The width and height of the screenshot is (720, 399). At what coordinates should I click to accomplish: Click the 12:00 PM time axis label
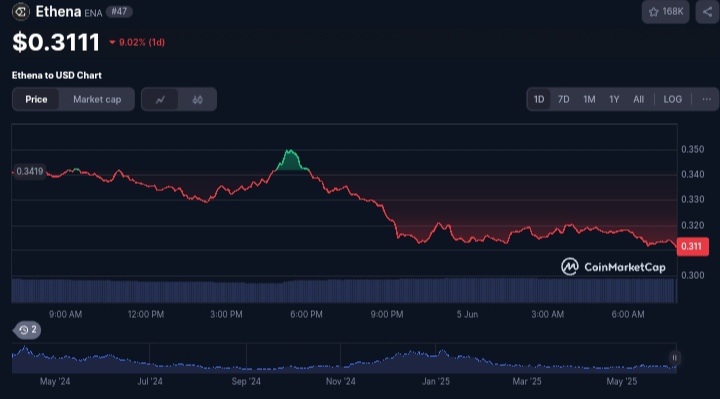click(x=146, y=315)
